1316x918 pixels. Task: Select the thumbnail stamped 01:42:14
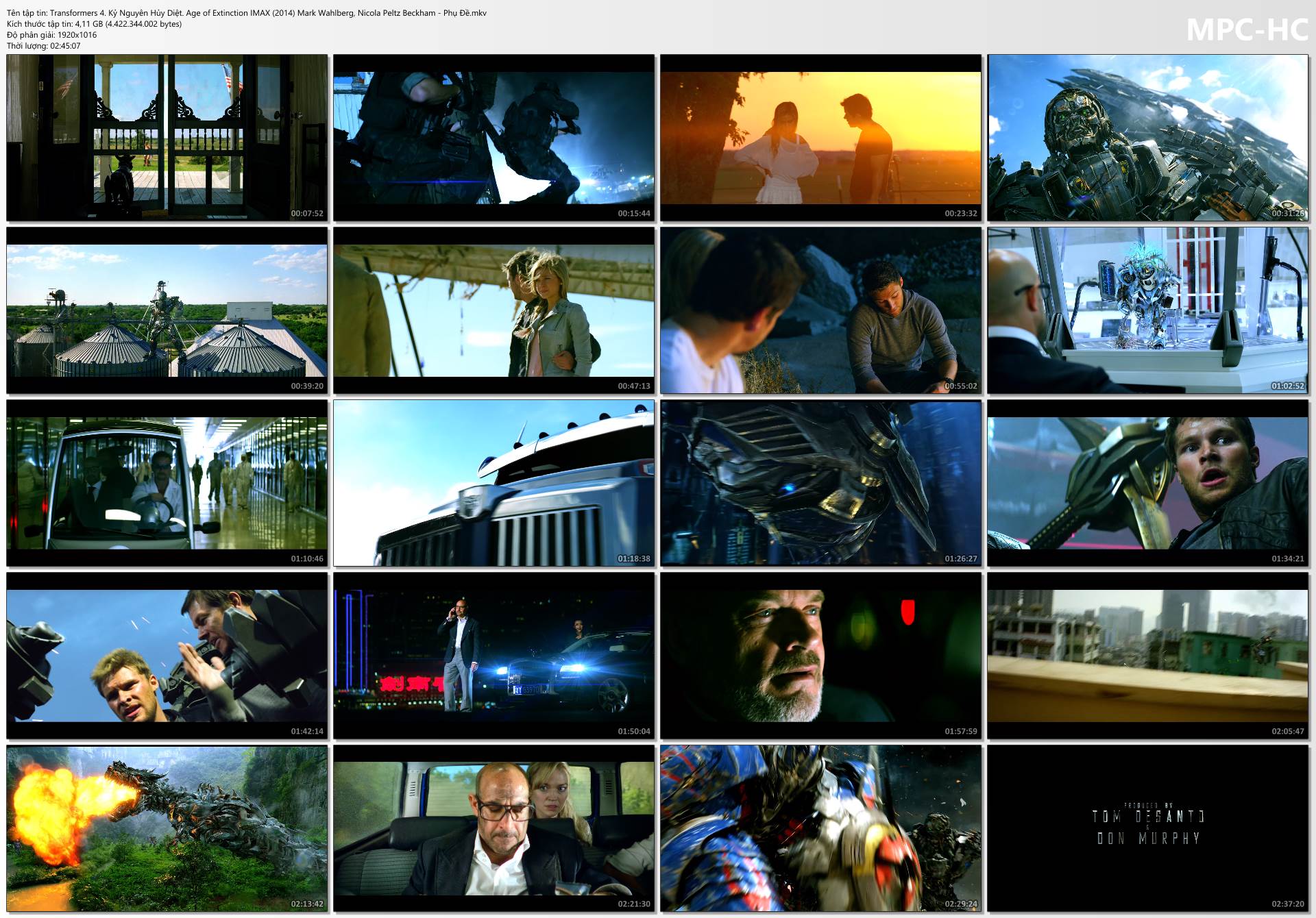pos(167,656)
